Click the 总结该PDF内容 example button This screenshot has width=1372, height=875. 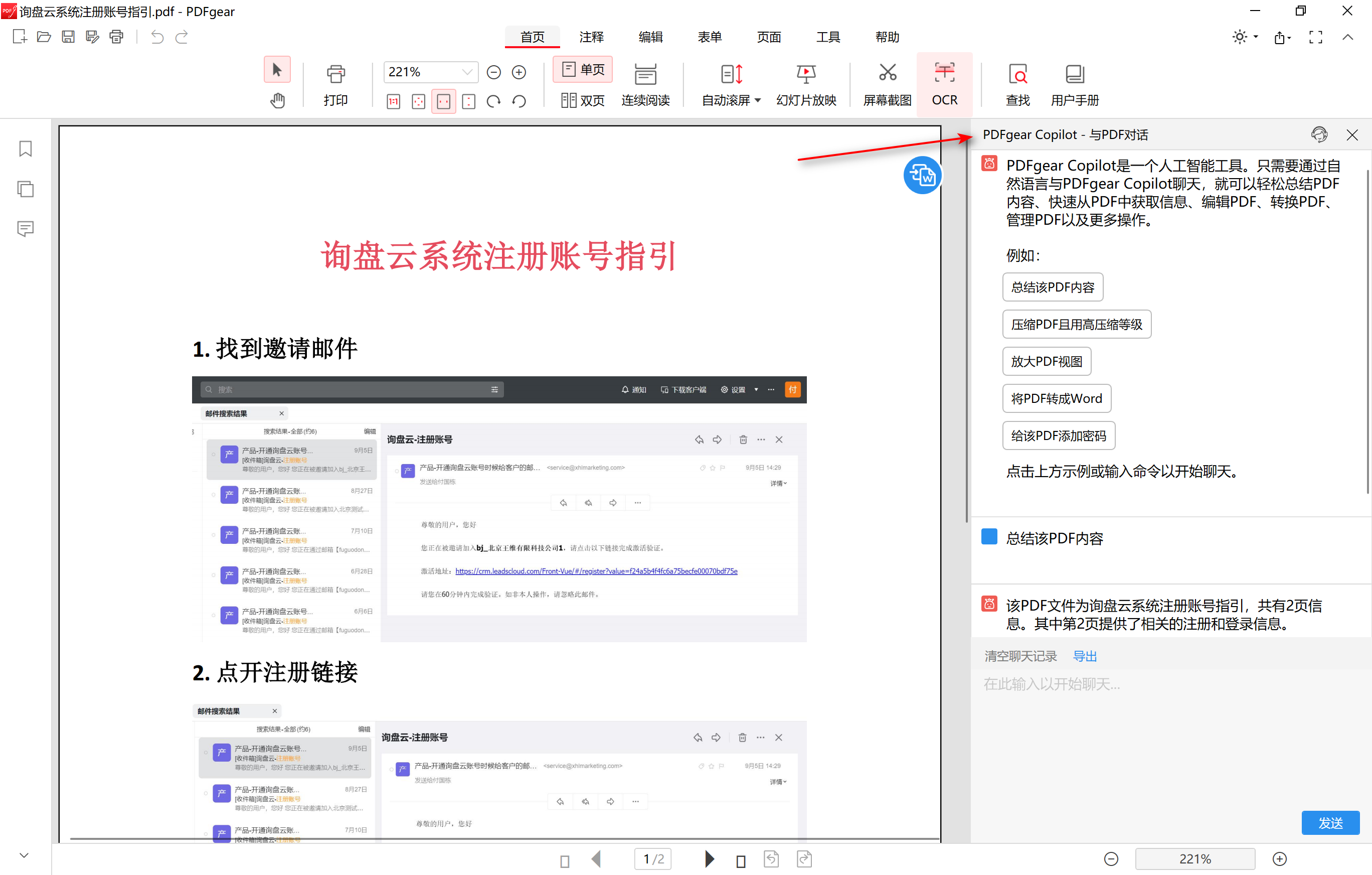tap(1053, 287)
